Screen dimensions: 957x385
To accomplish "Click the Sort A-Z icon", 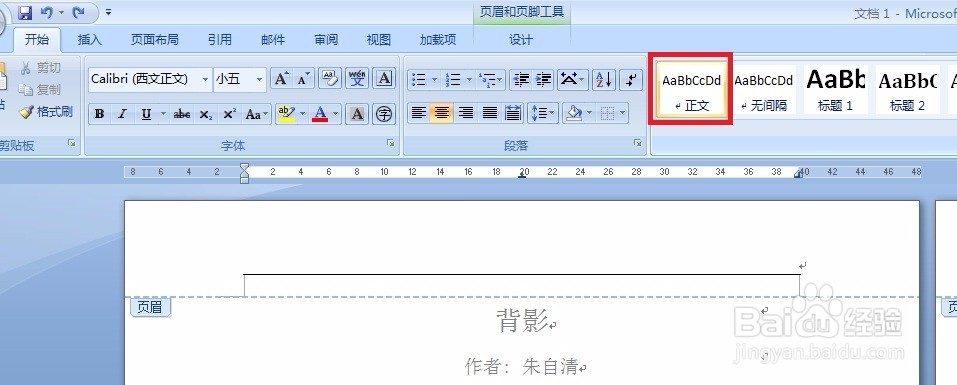I will pyautogui.click(x=604, y=79).
